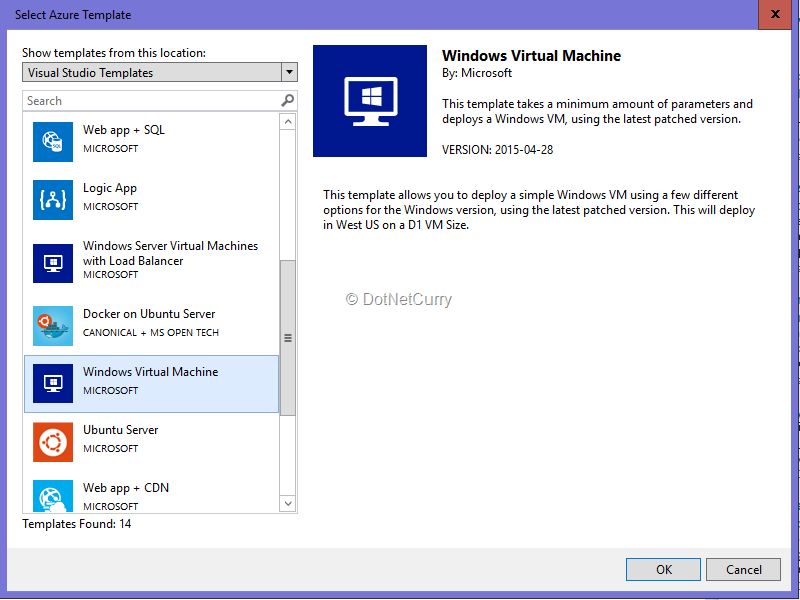800x600 pixels.
Task: Click the large Windows Virtual Machine preview image
Action: tap(370, 101)
